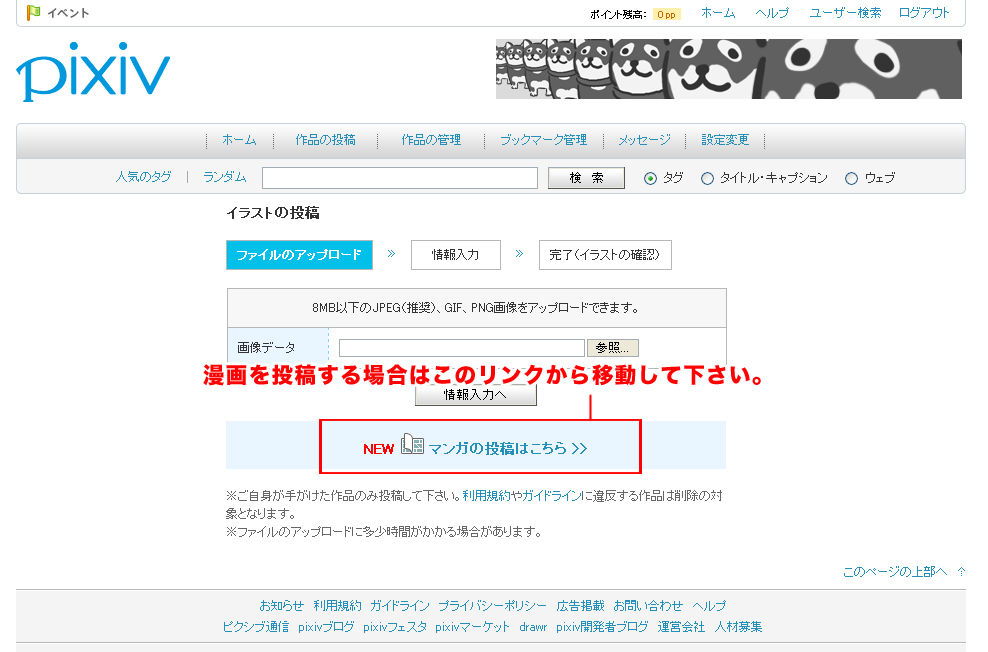Open drawr in the footer
Viewport: 988px width, 652px height.
click(x=533, y=627)
